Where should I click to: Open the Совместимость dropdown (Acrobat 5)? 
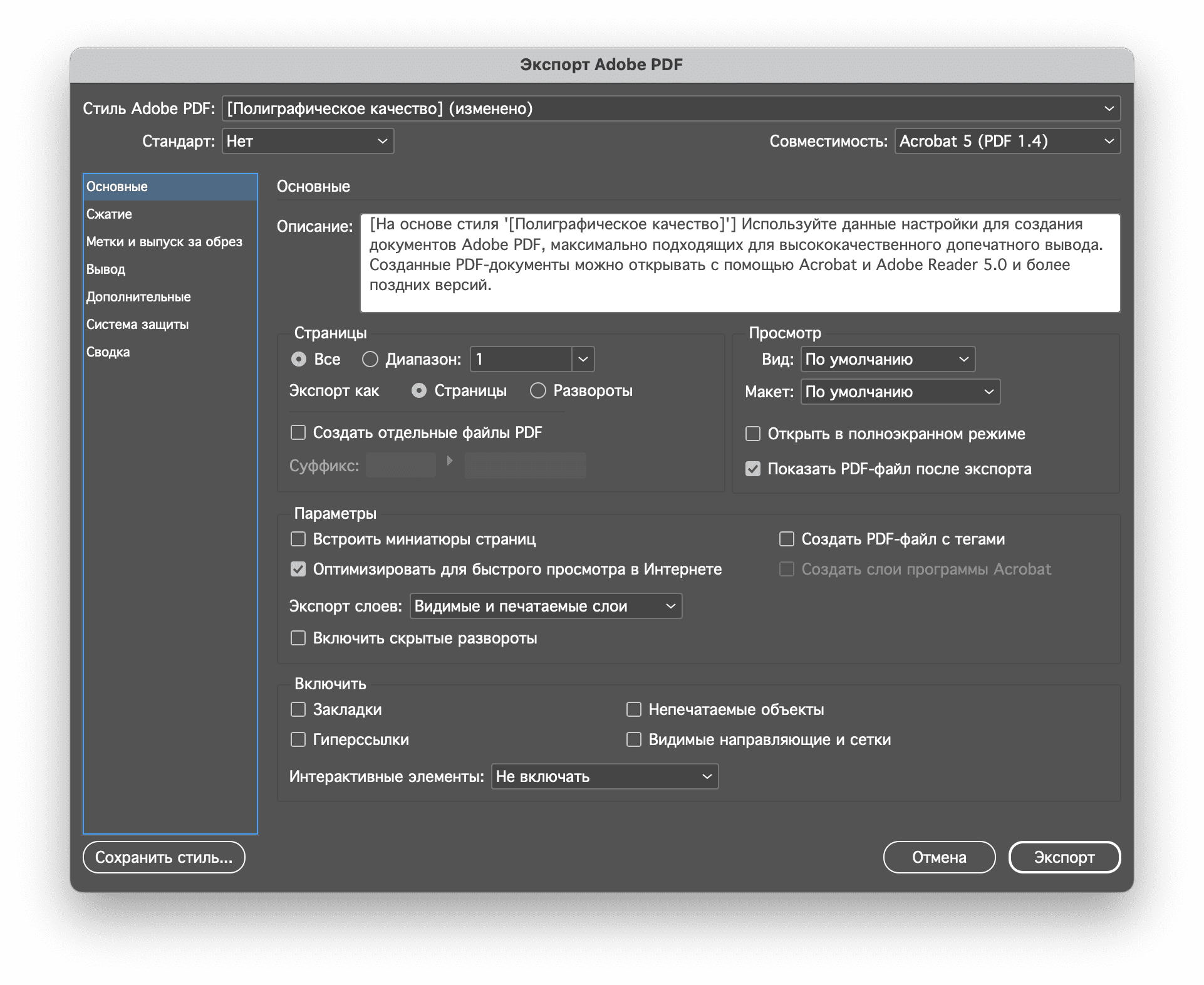pos(1007,141)
